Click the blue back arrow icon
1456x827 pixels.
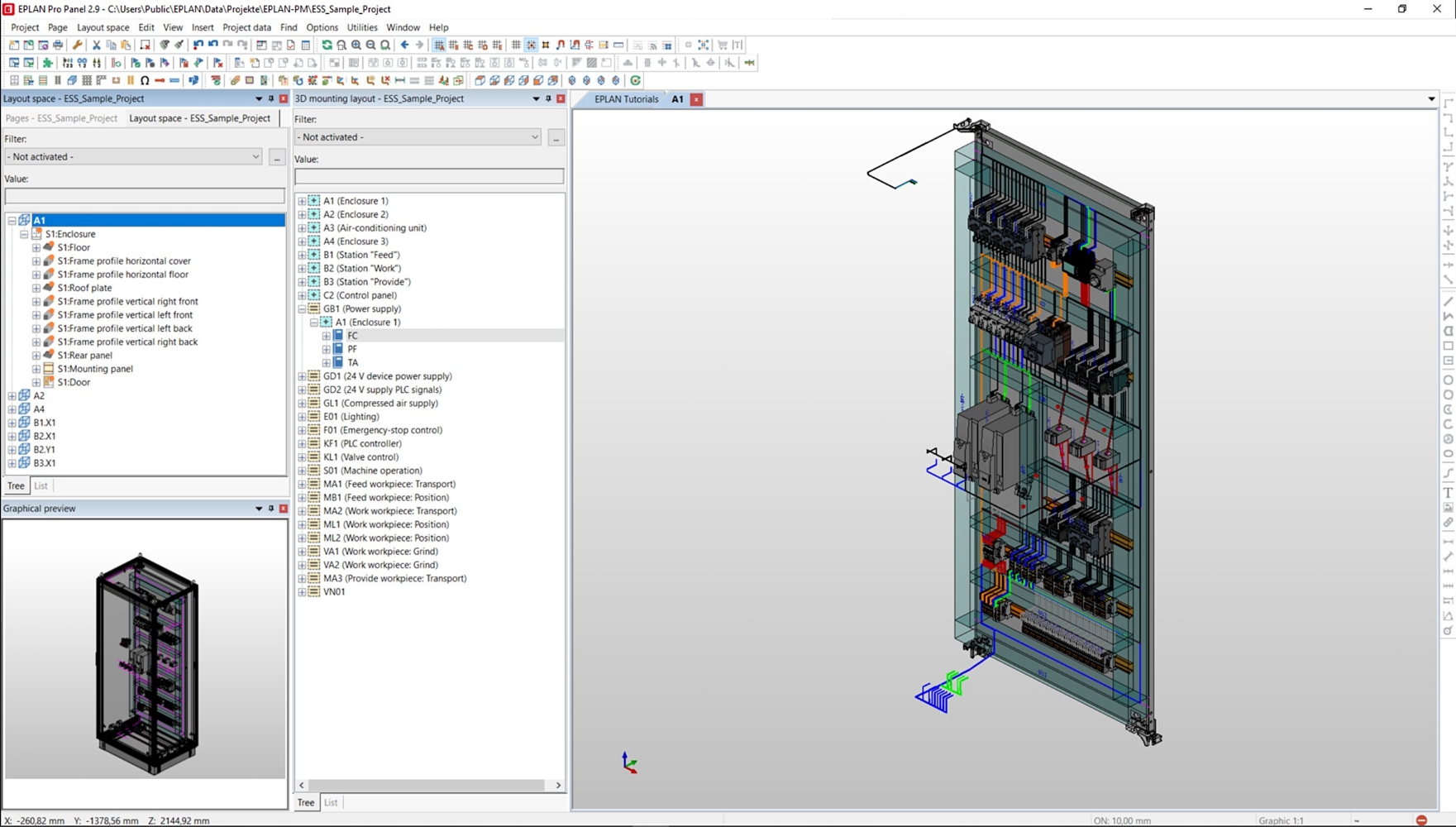404,45
